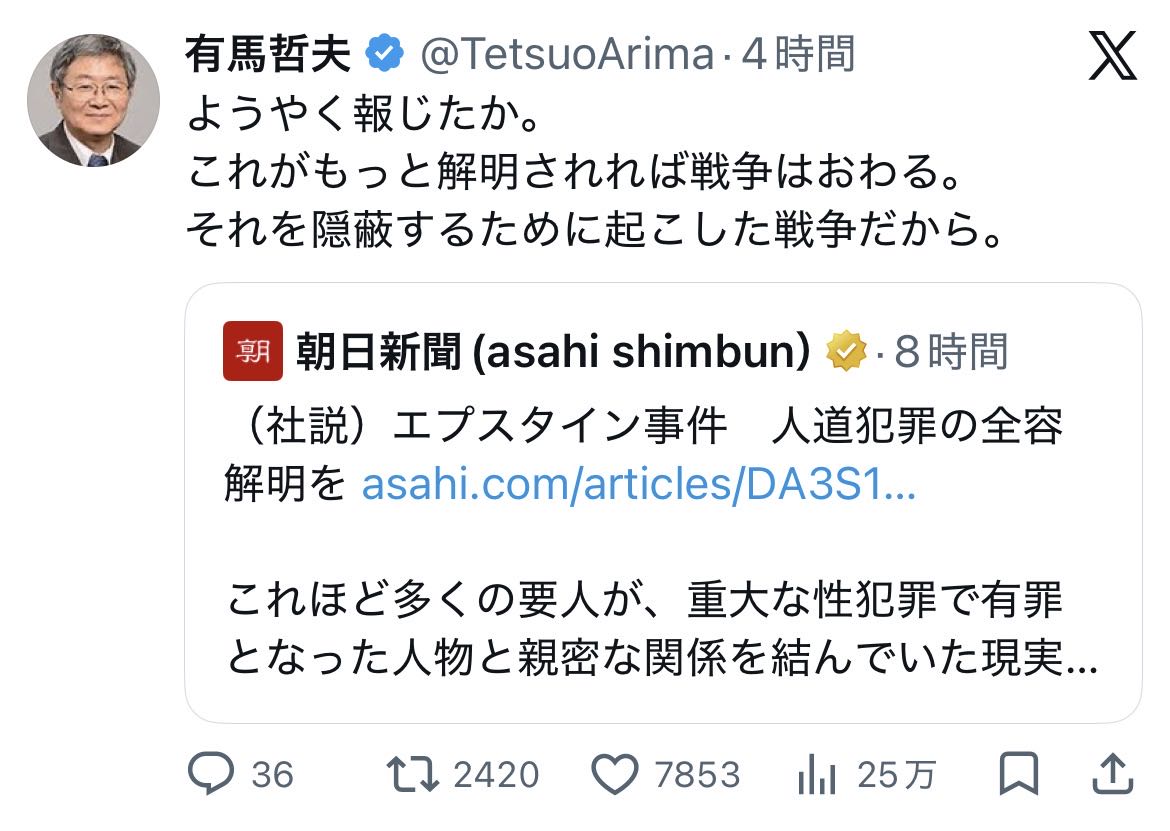
Task: Click the 4時間 post timestamp
Action: (798, 54)
